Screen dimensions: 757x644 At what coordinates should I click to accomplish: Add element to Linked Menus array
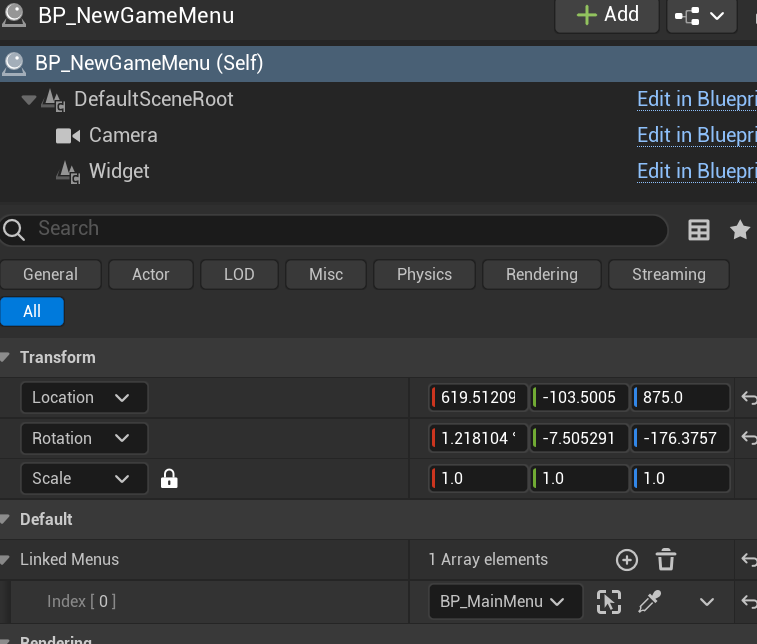[627, 560]
